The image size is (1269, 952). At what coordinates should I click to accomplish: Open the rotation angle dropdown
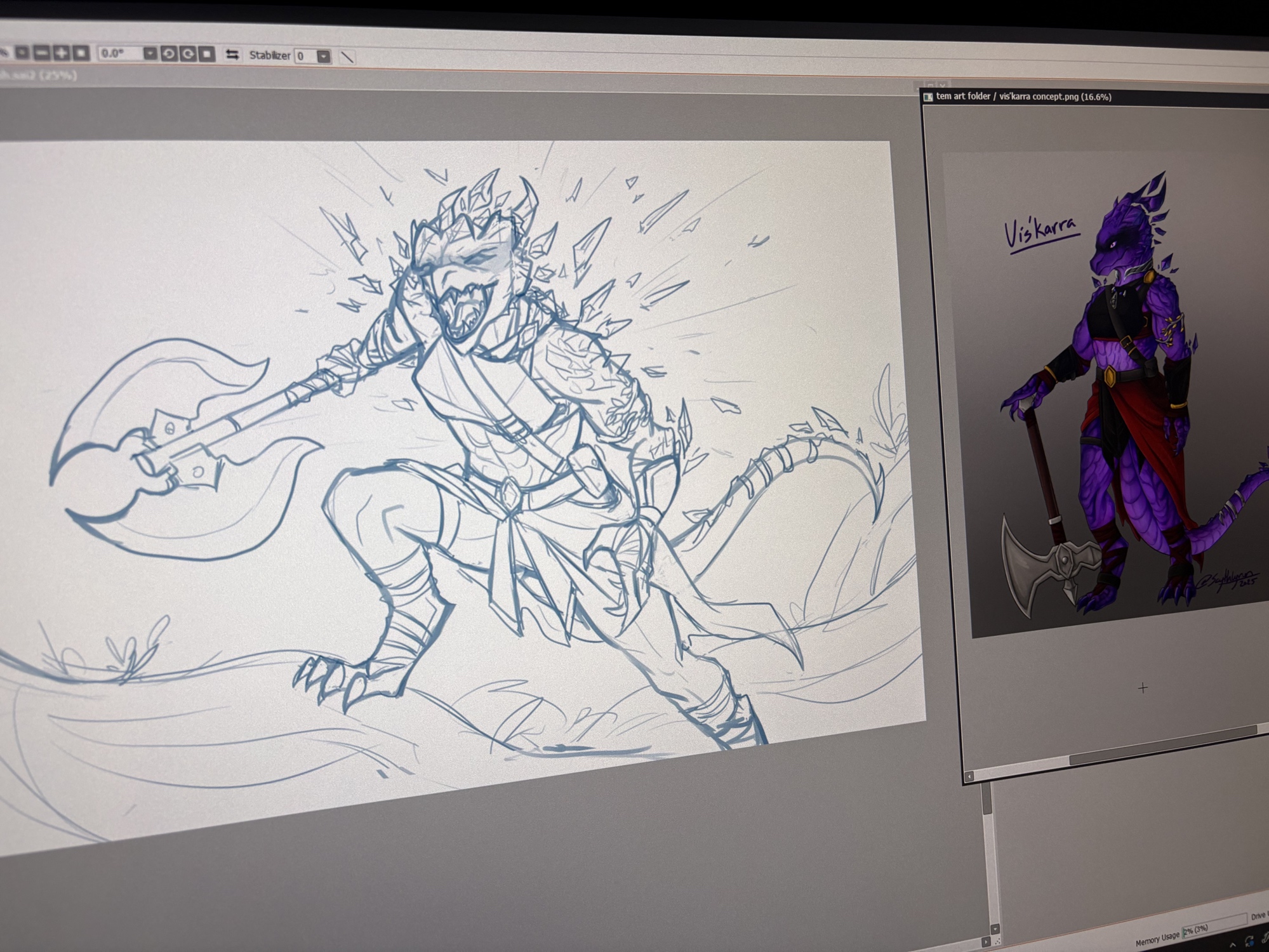pos(150,53)
